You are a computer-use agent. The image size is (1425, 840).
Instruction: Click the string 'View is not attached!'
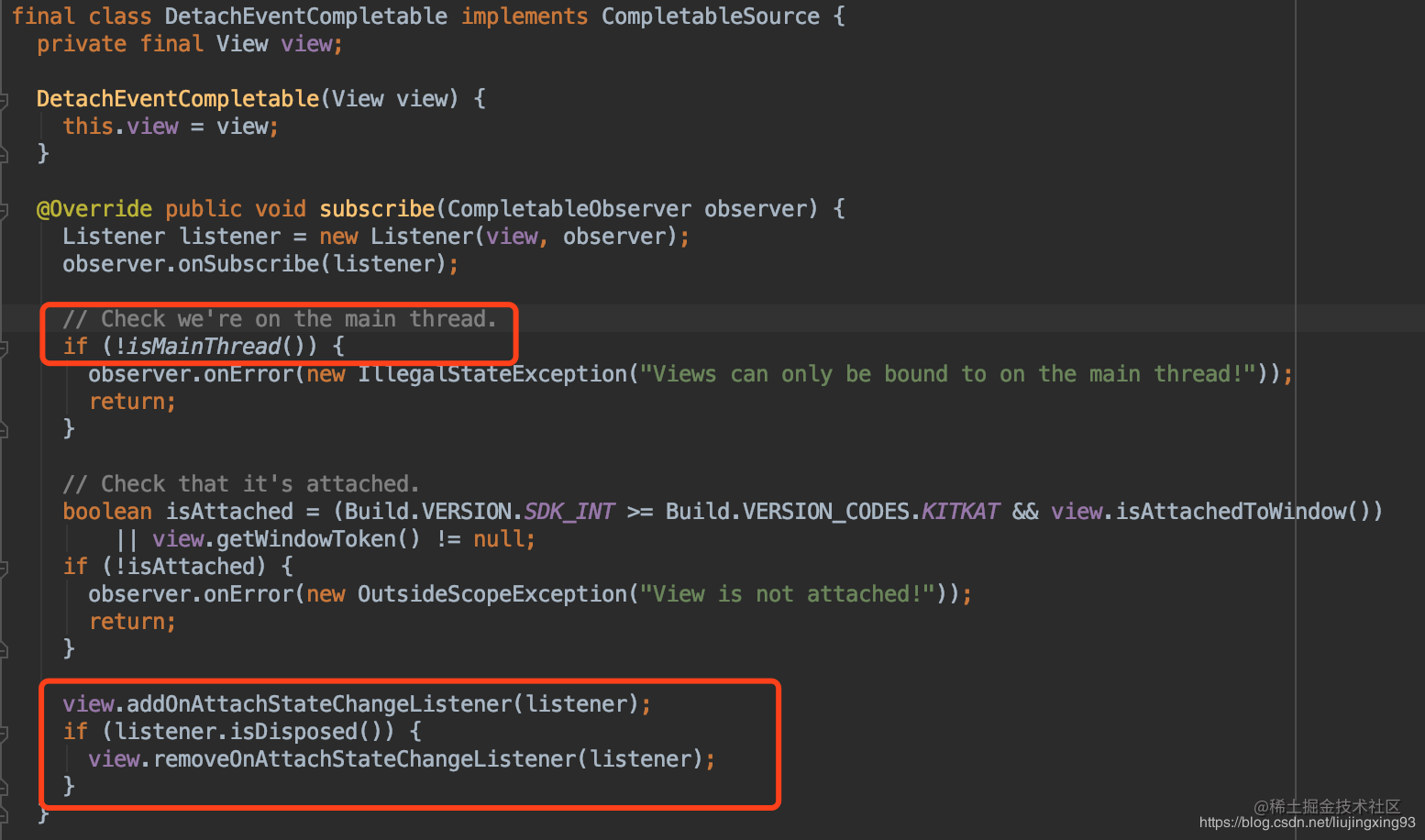(x=788, y=594)
